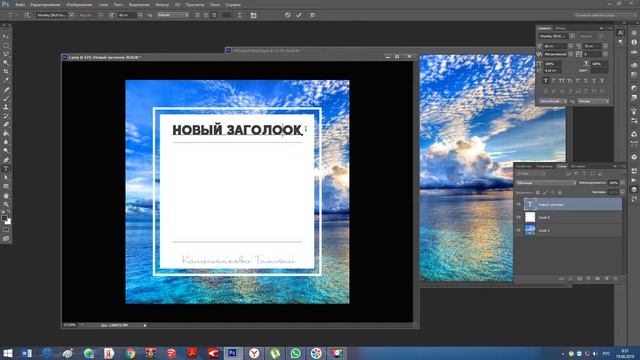Screen dimensions: 640x360
Task: Switch to the Слои tab
Action: point(562,166)
